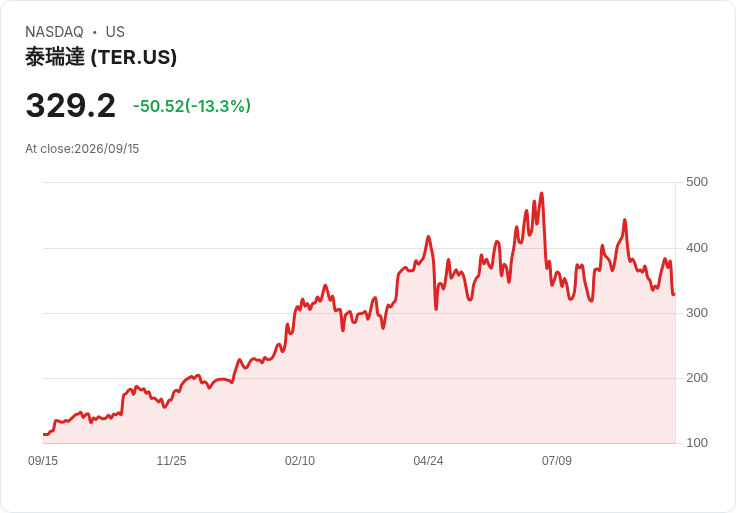Screen dimensions: 736x513
Task: Click the 09/15 x-axis date label
Action: (x=43, y=461)
